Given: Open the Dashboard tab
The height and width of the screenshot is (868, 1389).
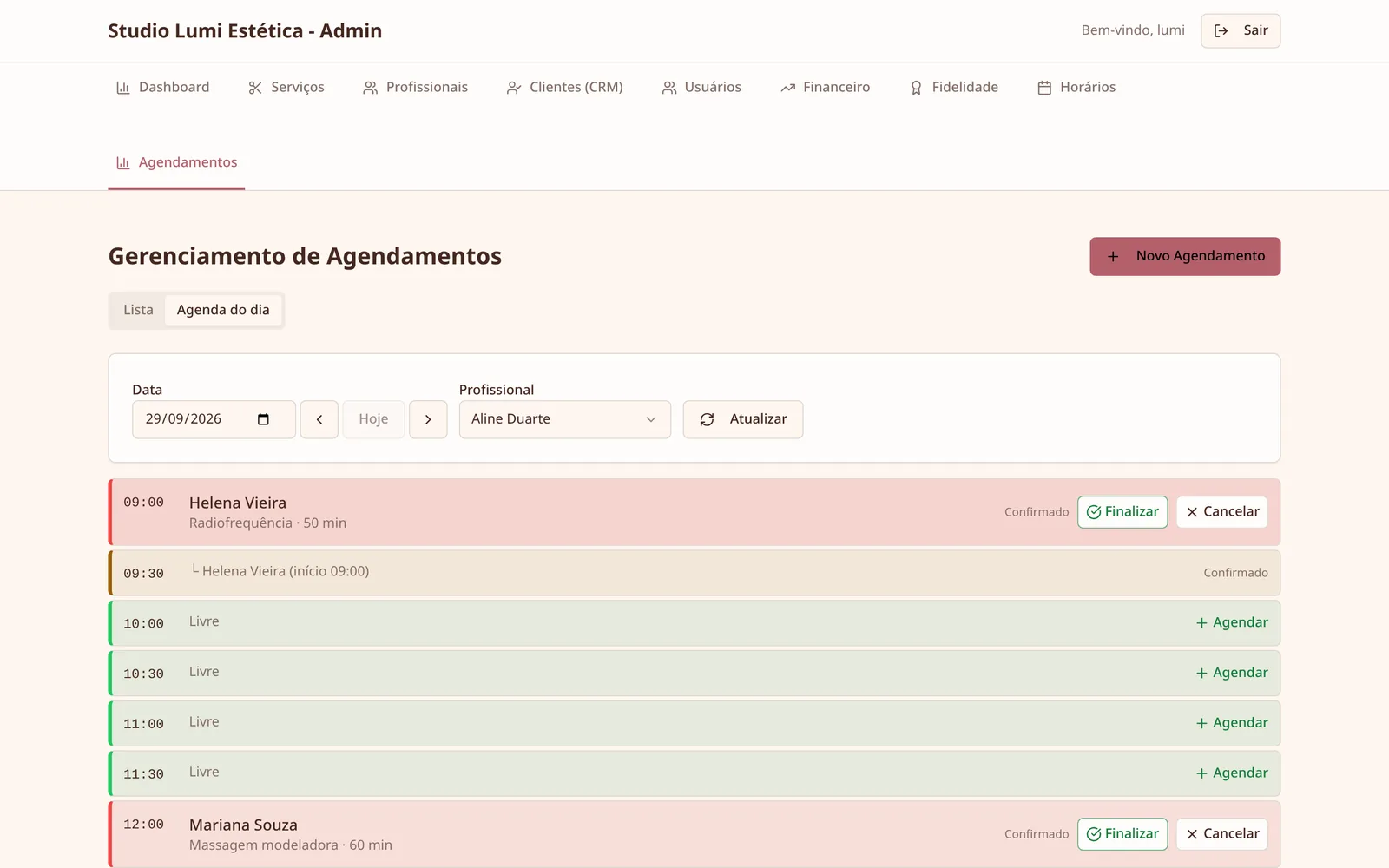Looking at the screenshot, I should pos(162,87).
